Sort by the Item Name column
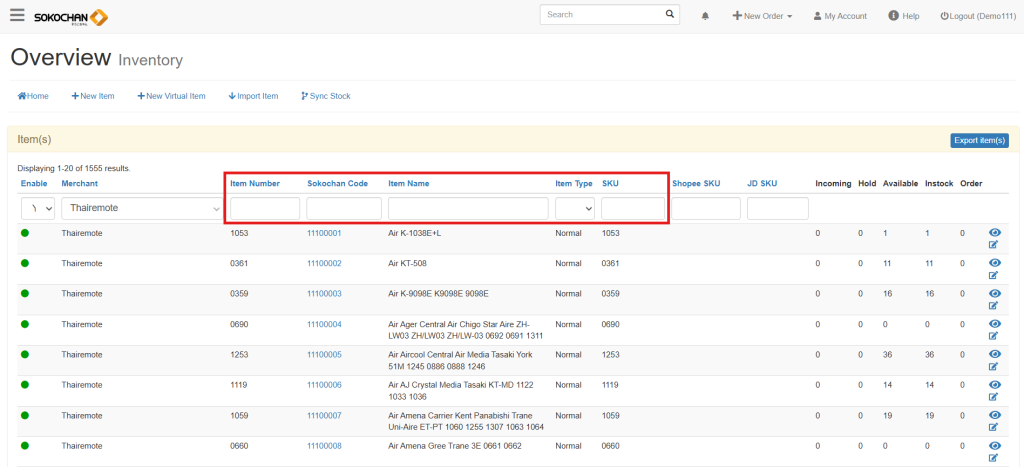Screen dimensions: 1024x467 click(408, 184)
